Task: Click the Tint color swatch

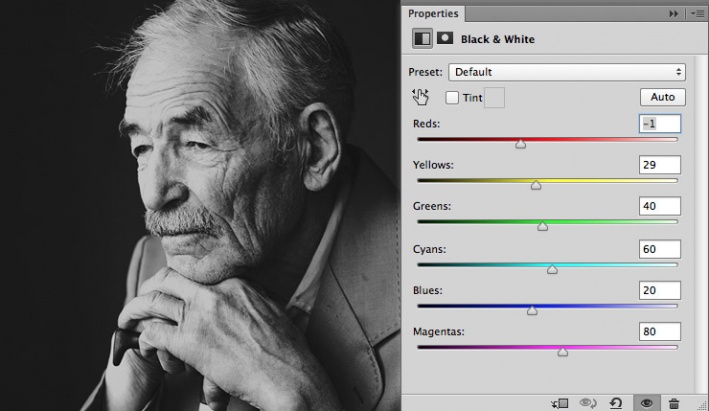Action: (494, 97)
